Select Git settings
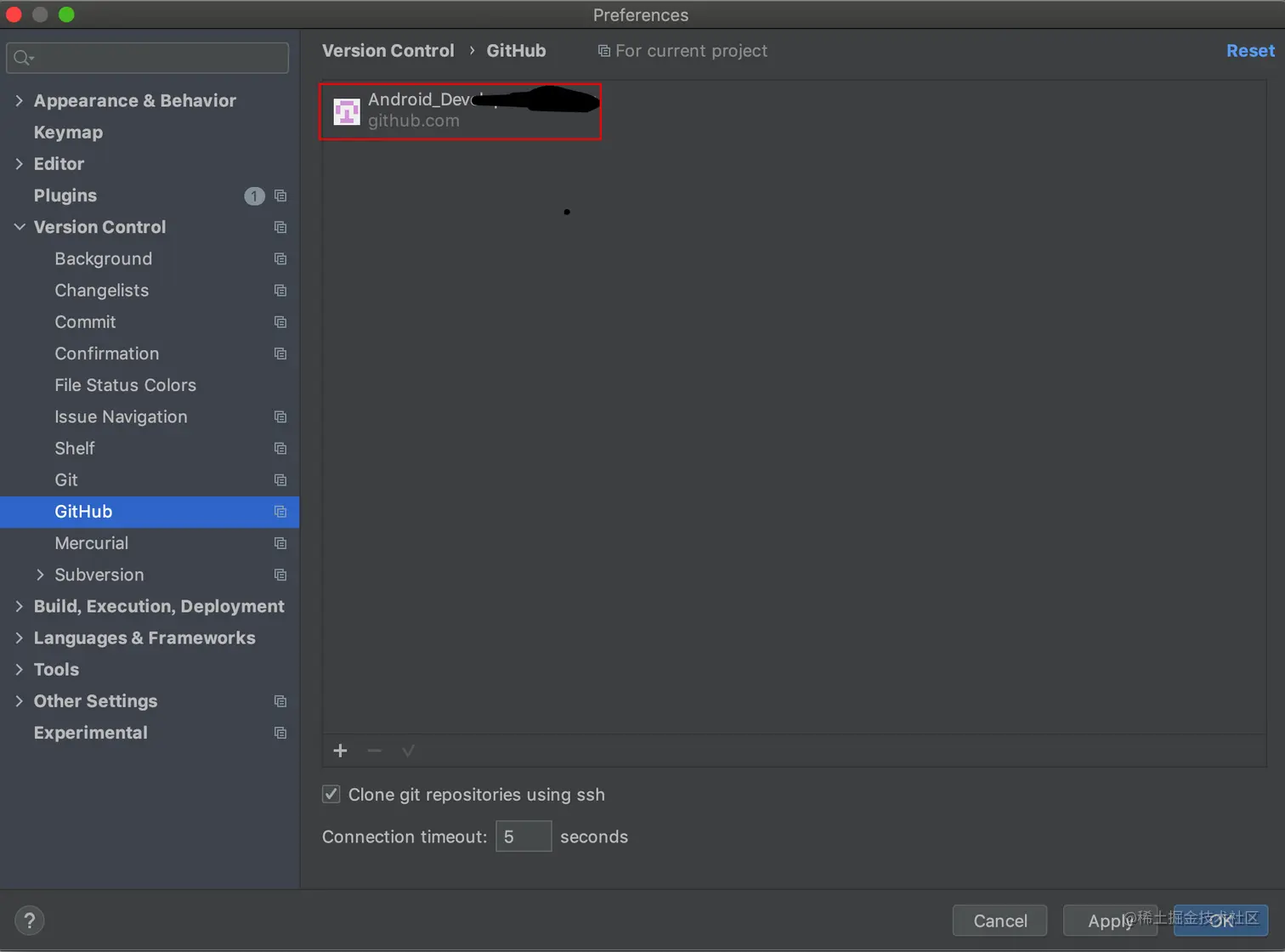 tap(66, 479)
